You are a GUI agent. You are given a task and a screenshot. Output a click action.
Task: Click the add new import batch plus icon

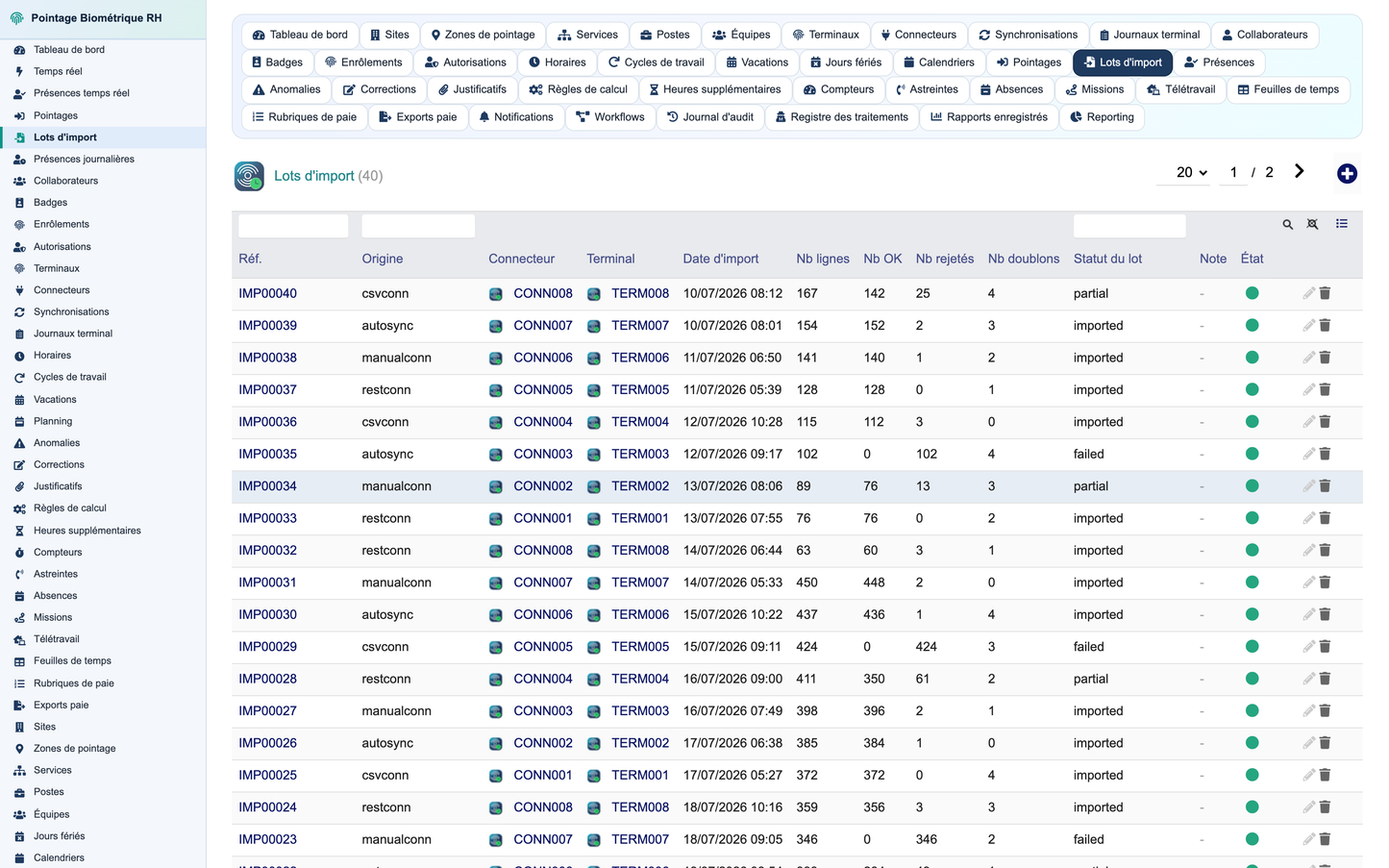coord(1347,174)
